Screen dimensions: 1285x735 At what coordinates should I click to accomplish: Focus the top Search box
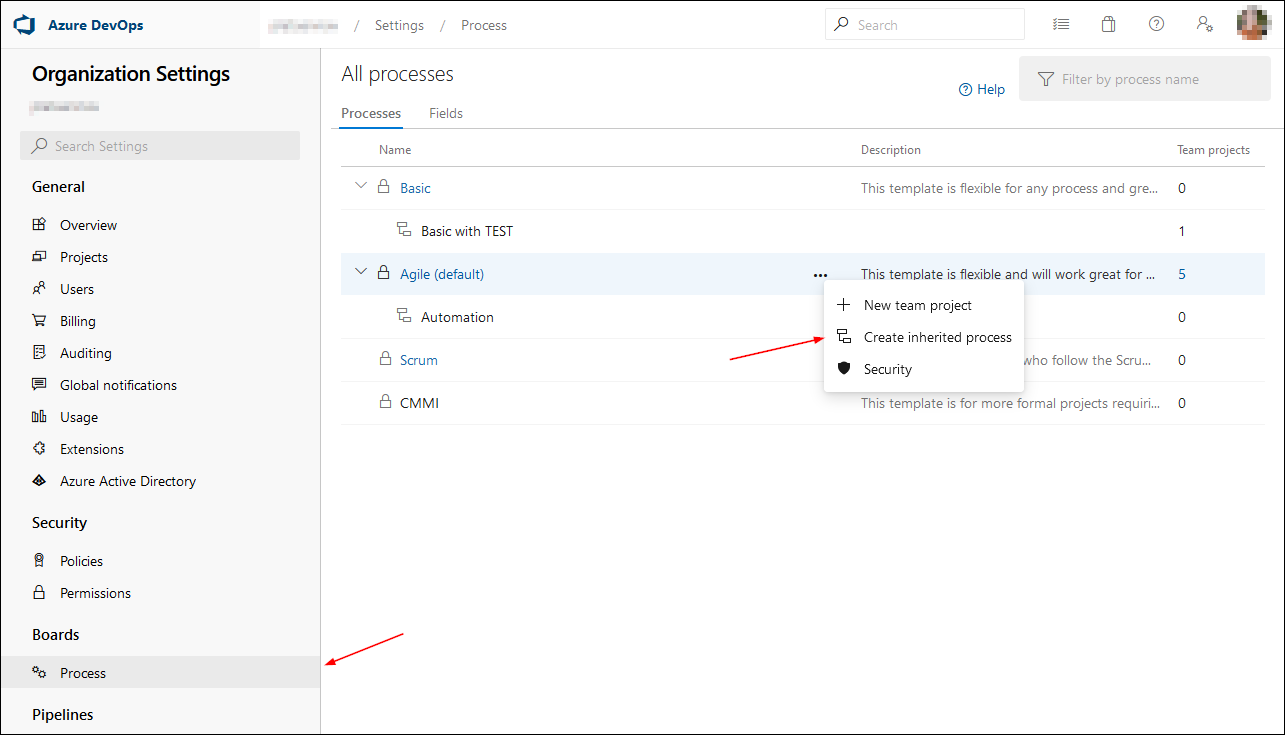coord(925,25)
